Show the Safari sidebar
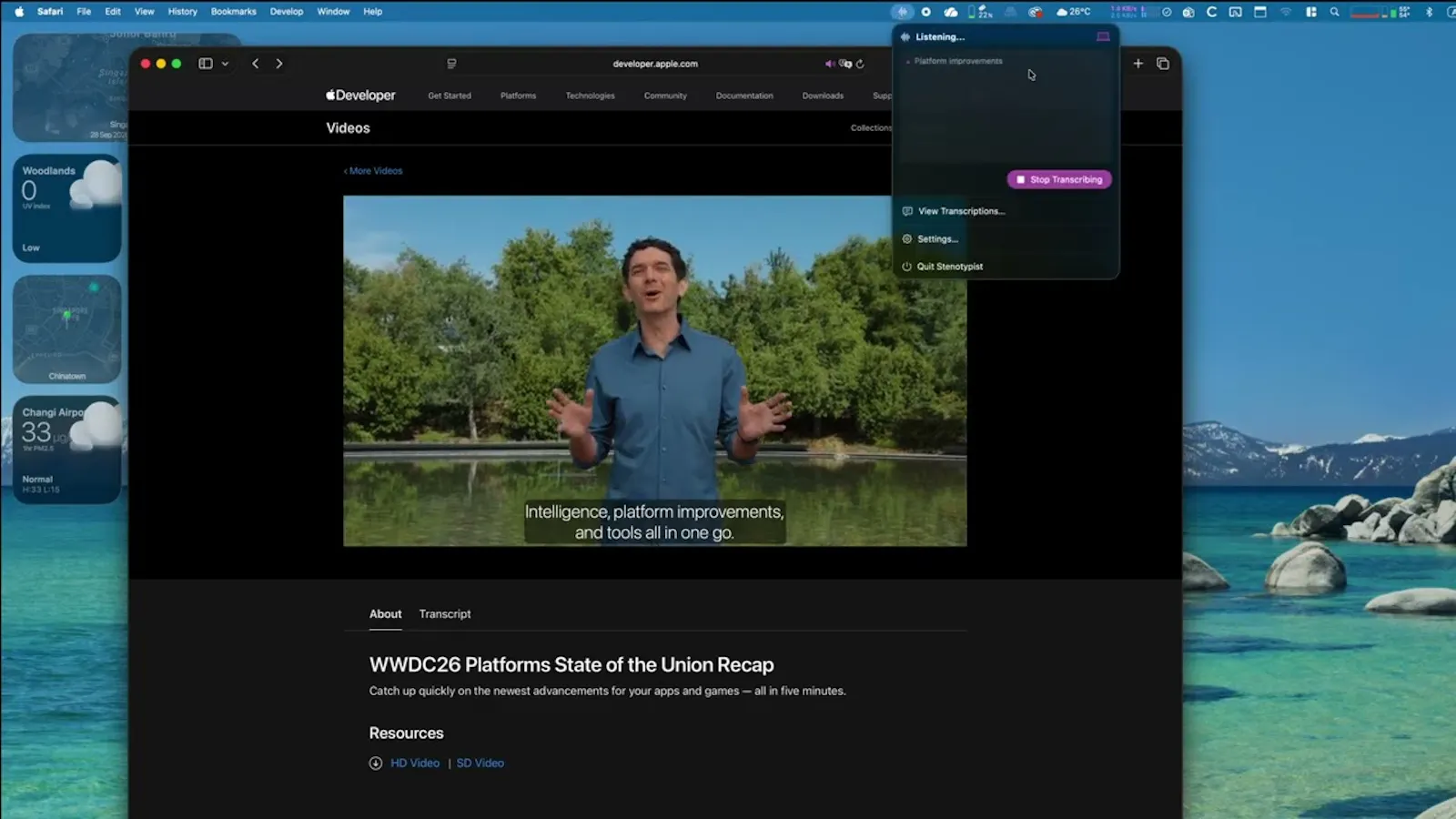Screen dimensions: 1456x819 tap(206, 64)
